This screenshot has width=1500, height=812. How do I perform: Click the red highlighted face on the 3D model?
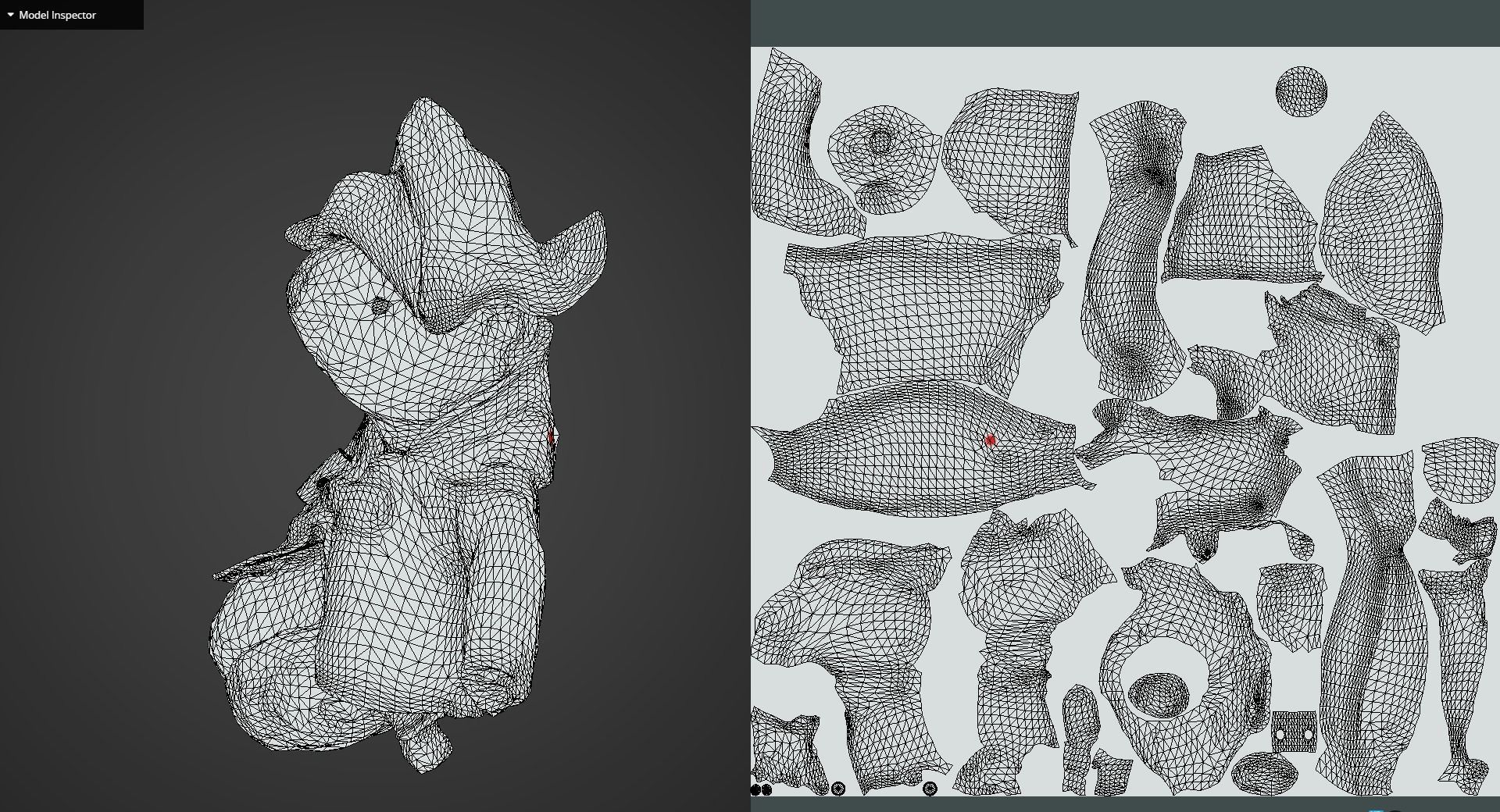coord(551,437)
